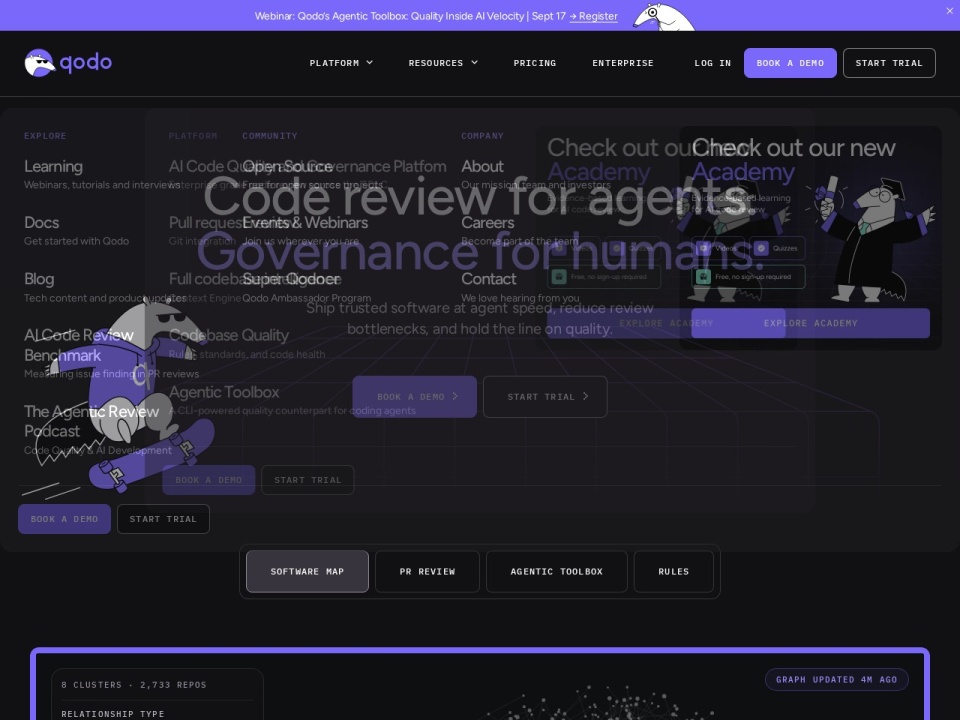
Task: Switch to the Rules tab
Action: (x=673, y=571)
